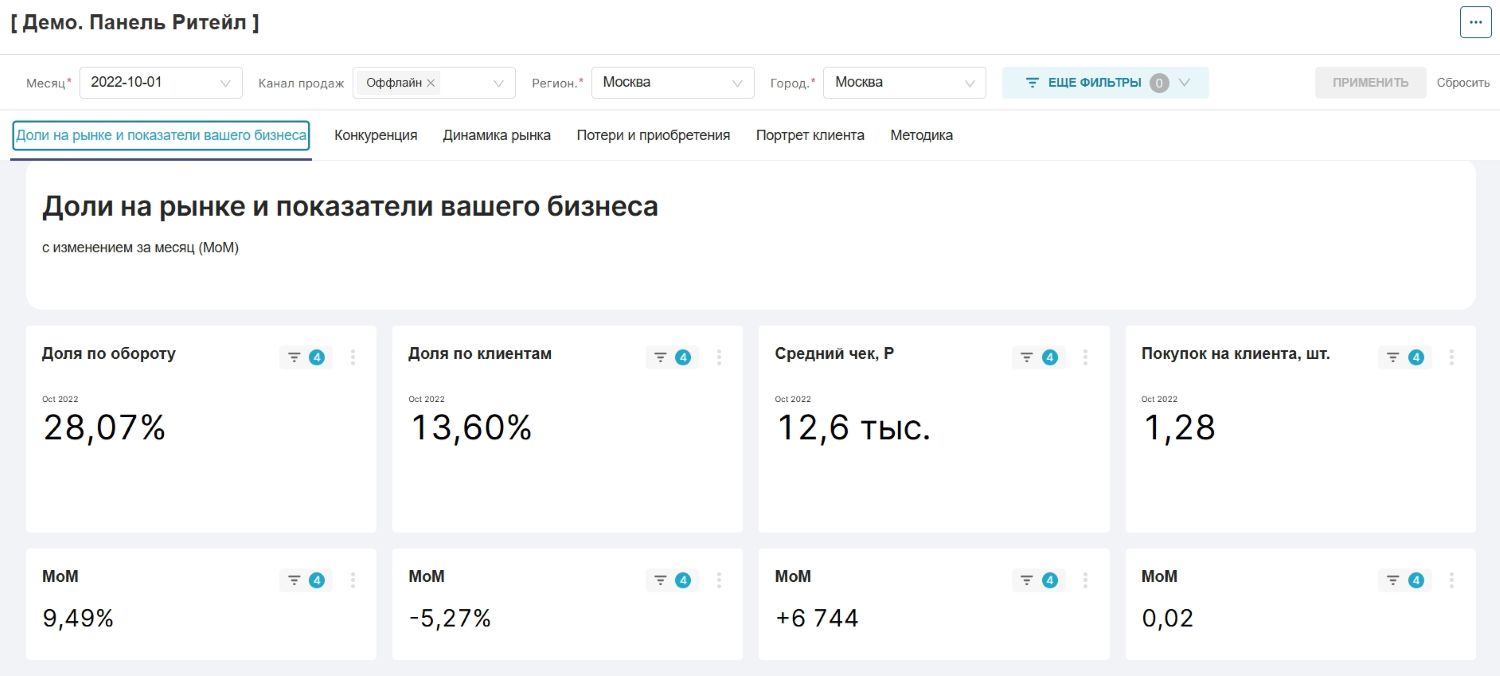Open kebab menu on the -5,27% MoM card

(719, 580)
